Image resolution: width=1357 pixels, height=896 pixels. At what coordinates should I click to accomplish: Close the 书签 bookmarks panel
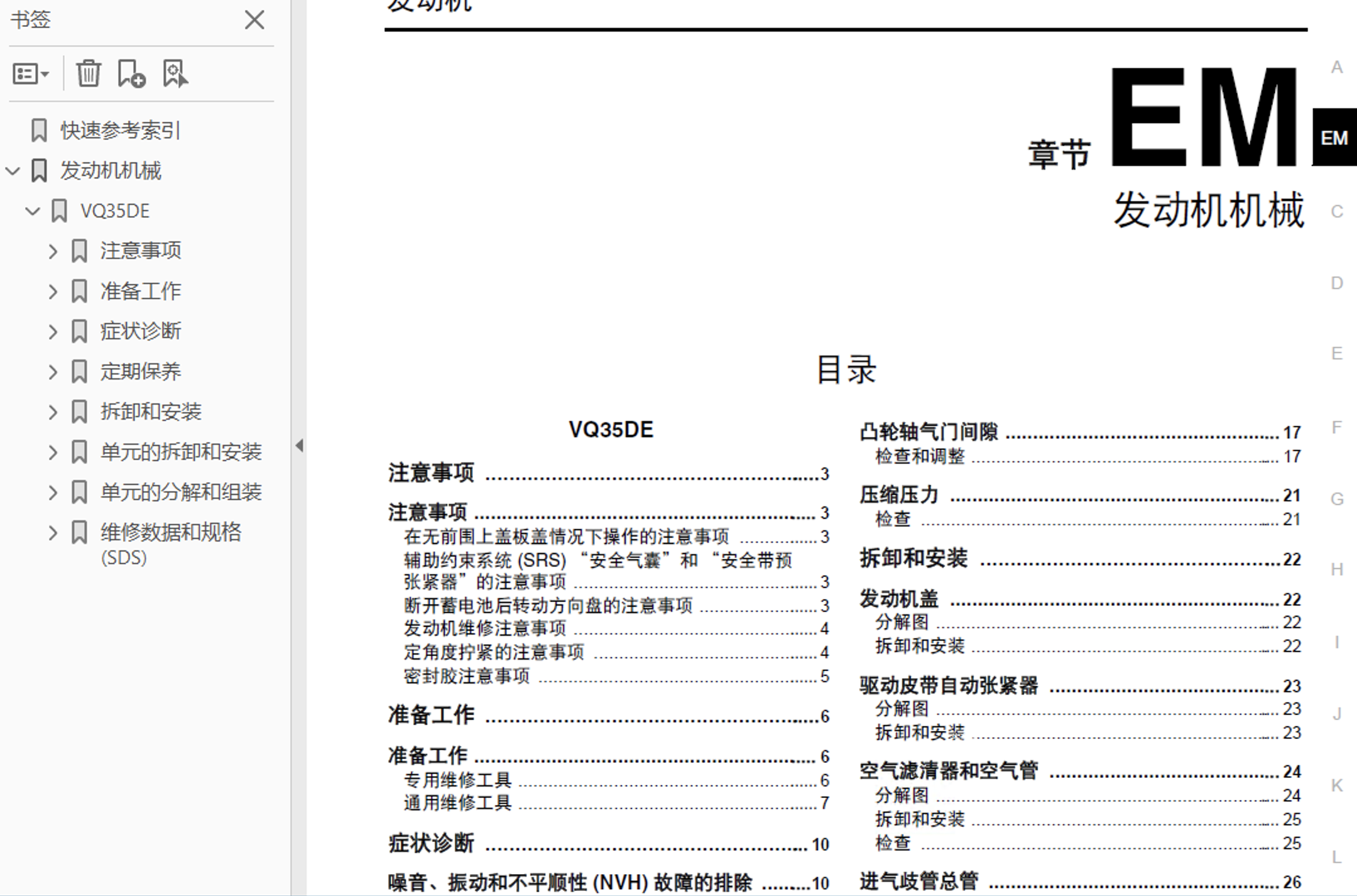coord(254,20)
